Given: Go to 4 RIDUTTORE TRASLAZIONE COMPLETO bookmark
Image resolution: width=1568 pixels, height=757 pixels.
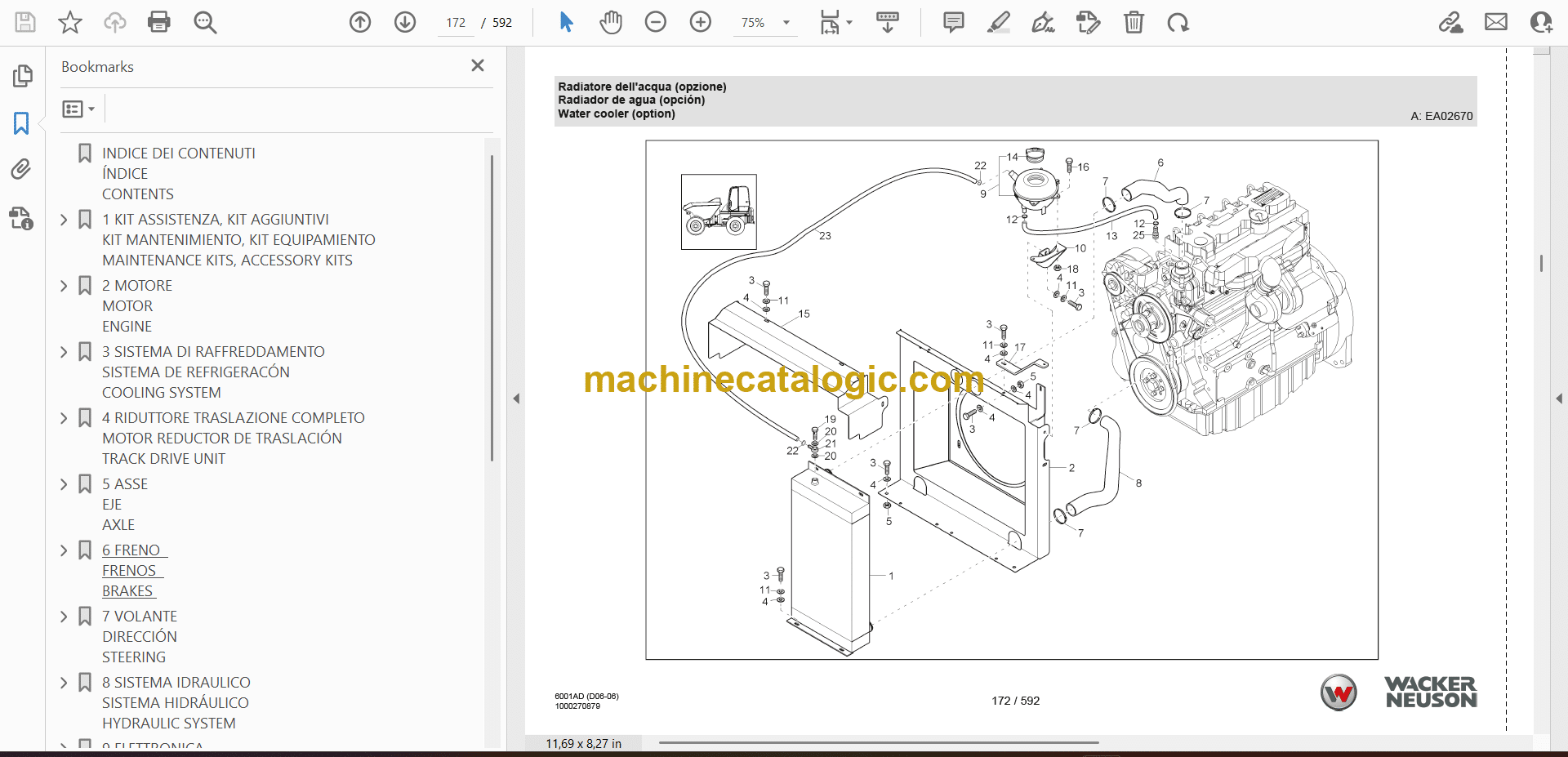Looking at the screenshot, I should 234,438.
